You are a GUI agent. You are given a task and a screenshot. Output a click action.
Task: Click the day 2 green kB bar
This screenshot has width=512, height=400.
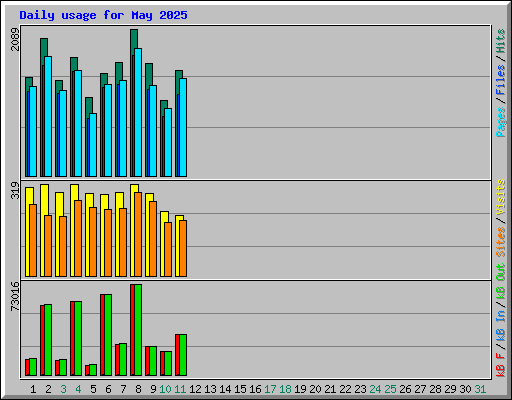48,340
